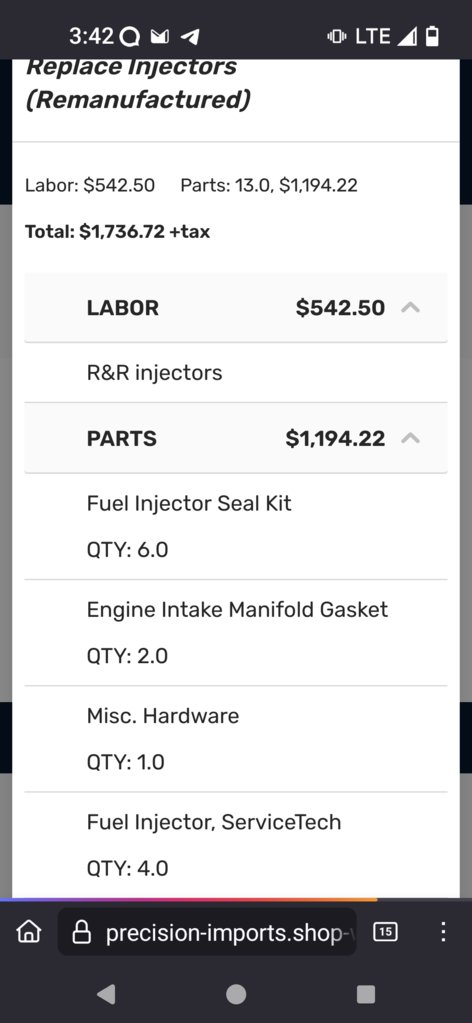Tap the Gmail notification icon in status bar
The image size is (472, 1023).
pyautogui.click(x=160, y=37)
